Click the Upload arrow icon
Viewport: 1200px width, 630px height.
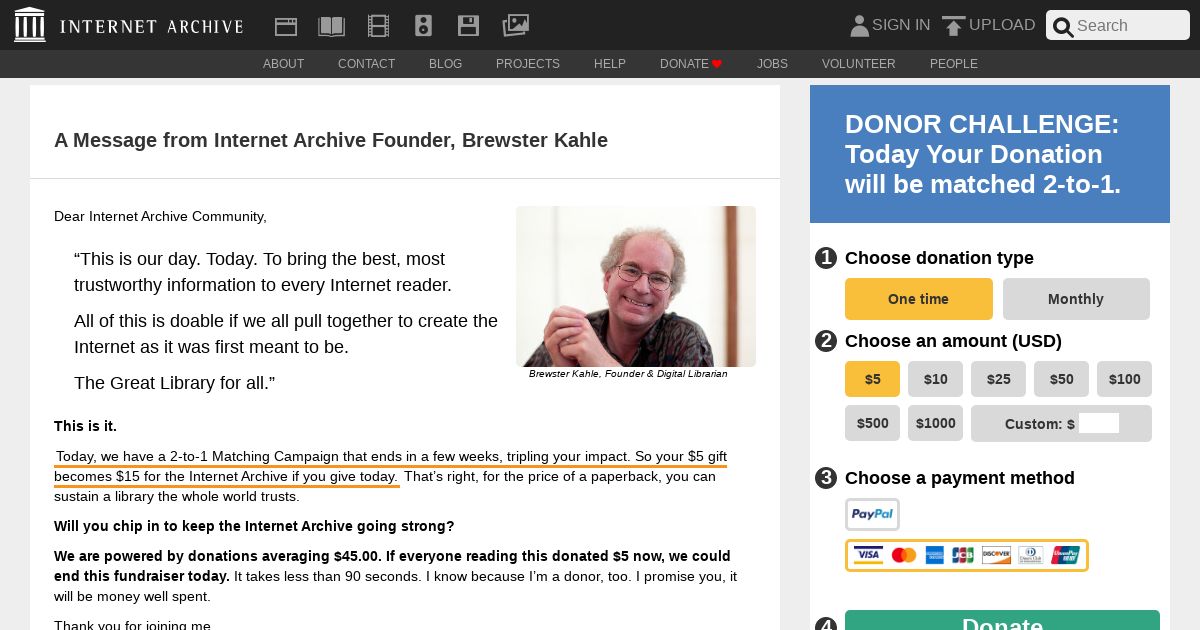tap(954, 26)
